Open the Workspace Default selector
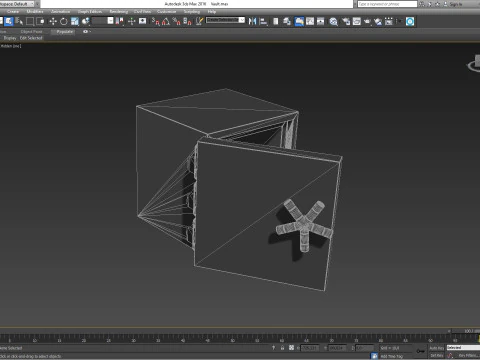The width and height of the screenshot is (480, 360). (18, 4)
